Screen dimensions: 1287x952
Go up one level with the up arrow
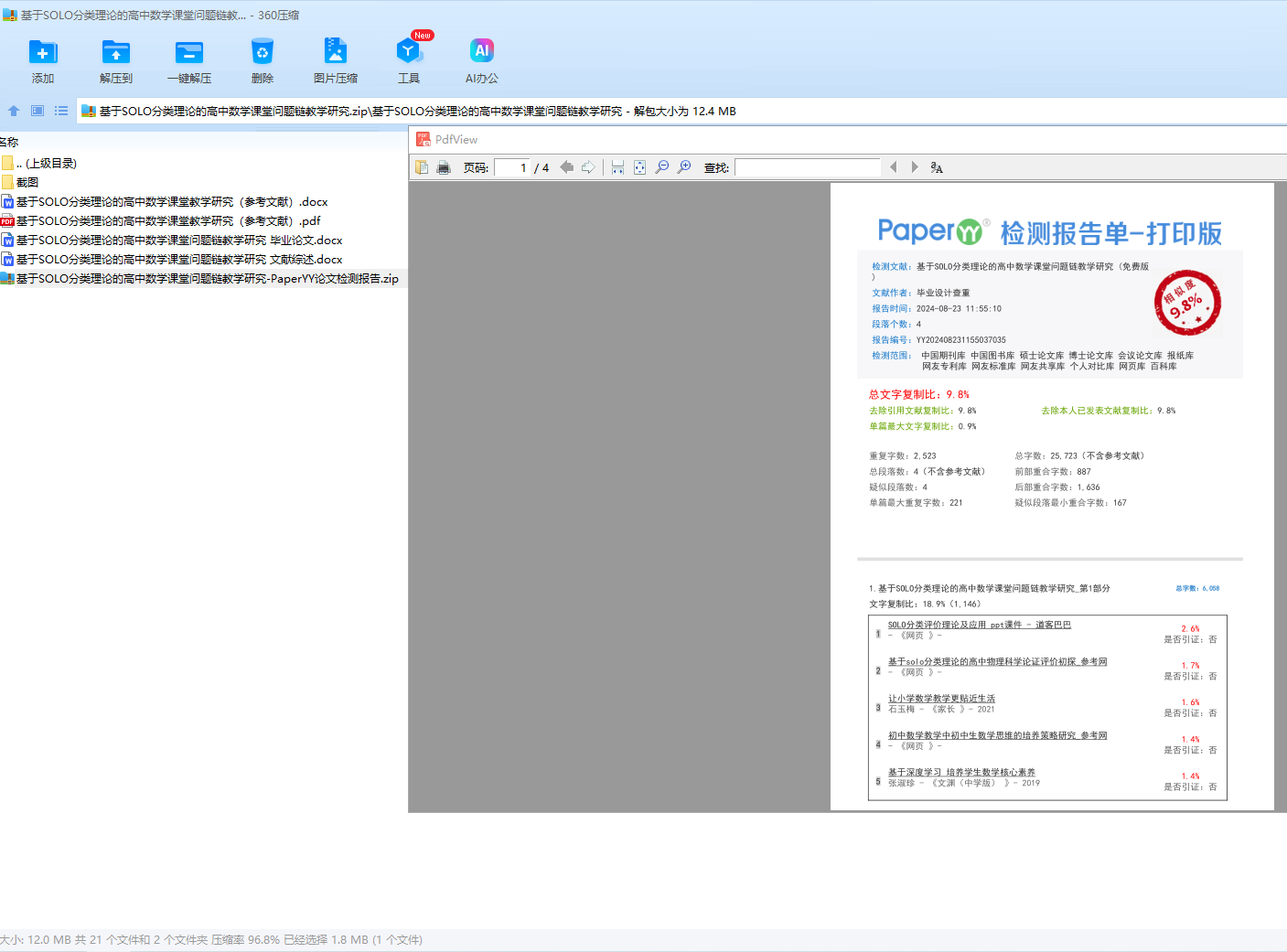coord(14,111)
